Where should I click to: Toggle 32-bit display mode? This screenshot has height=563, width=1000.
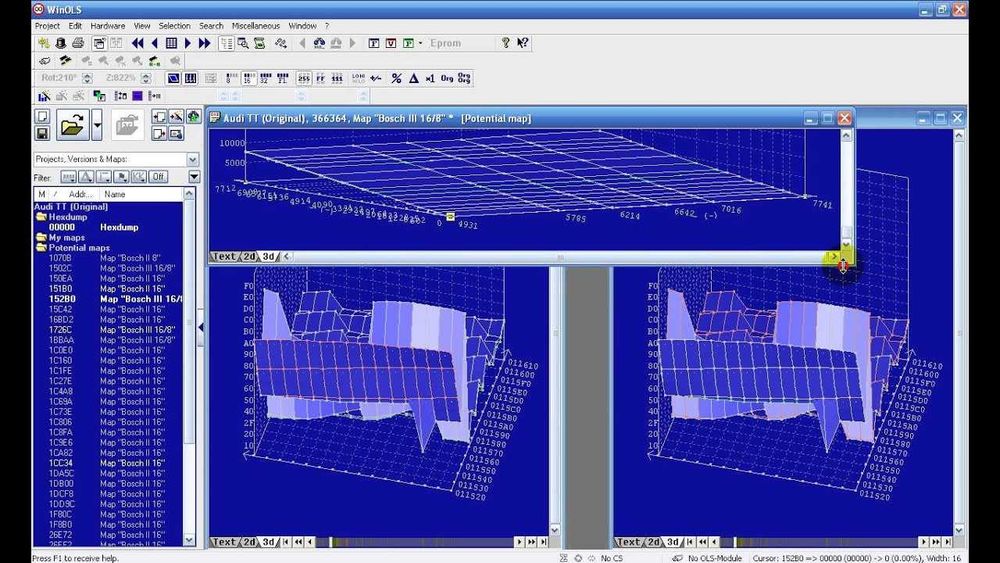(265, 78)
